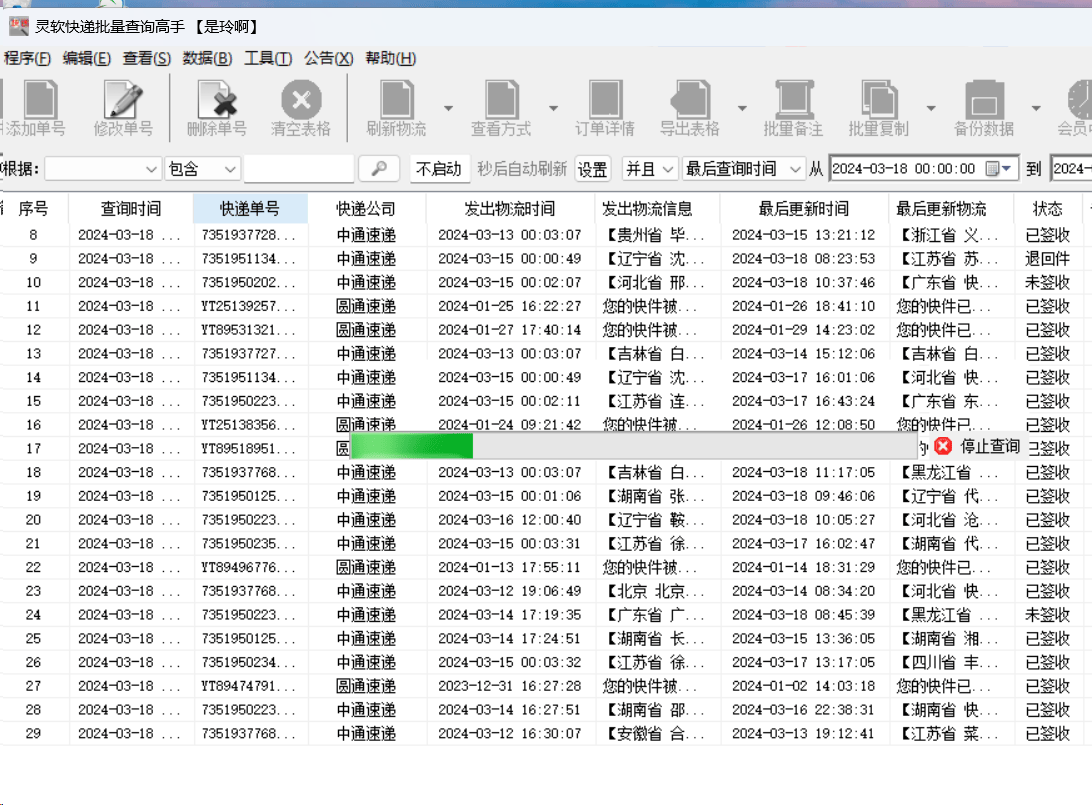The width and height of the screenshot is (1092, 805).
Task: Click send time 2024-03-16 12:00:40
Action: point(510,519)
